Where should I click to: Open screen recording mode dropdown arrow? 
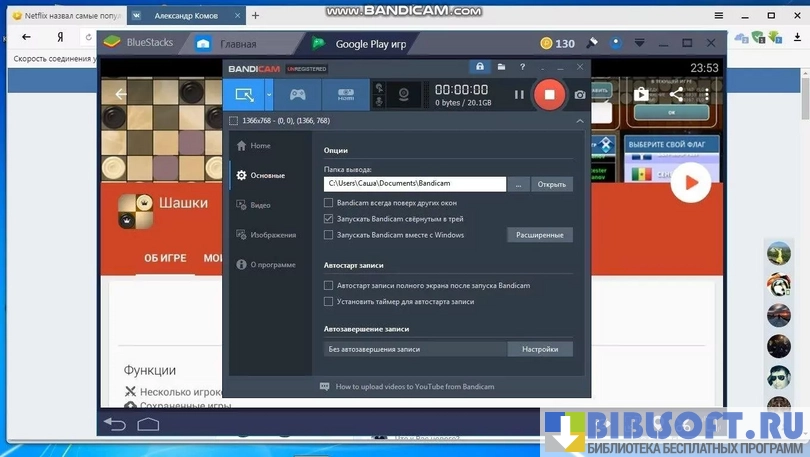point(269,95)
